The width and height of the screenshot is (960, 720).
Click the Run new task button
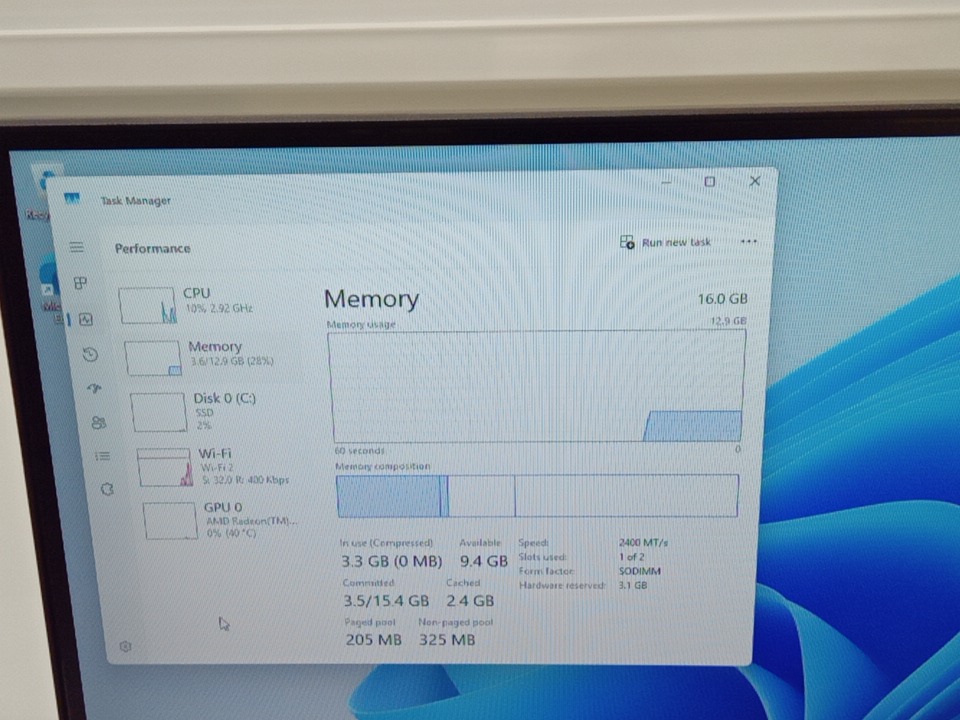[665, 242]
